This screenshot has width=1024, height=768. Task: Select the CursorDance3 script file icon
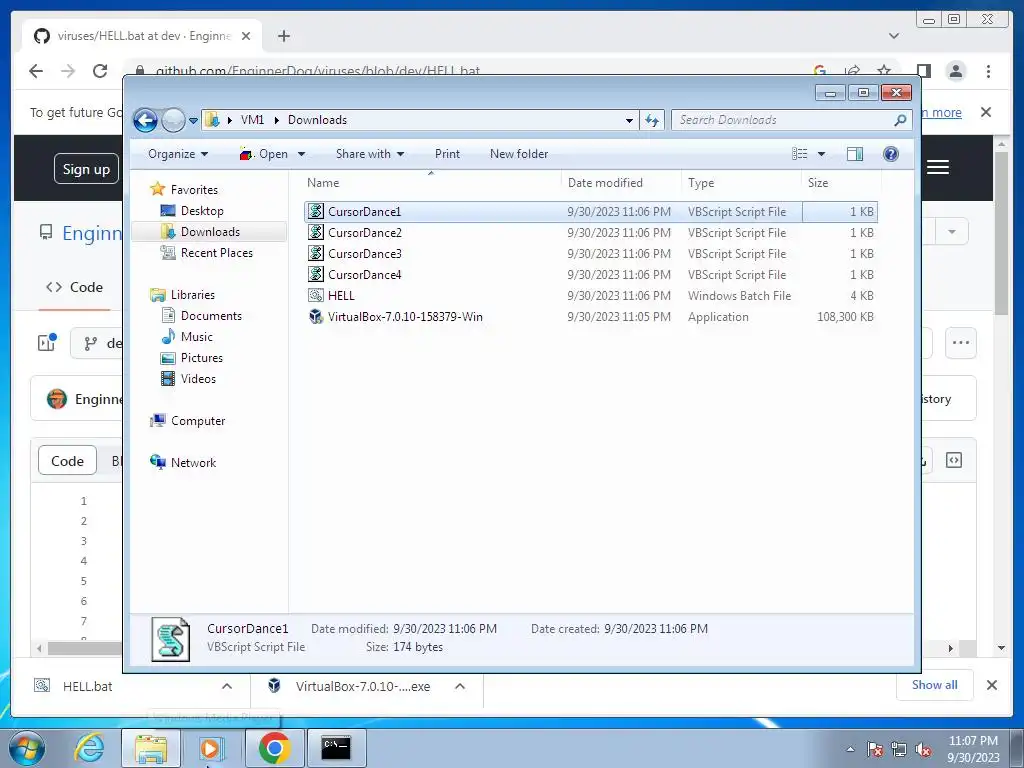tap(316, 253)
